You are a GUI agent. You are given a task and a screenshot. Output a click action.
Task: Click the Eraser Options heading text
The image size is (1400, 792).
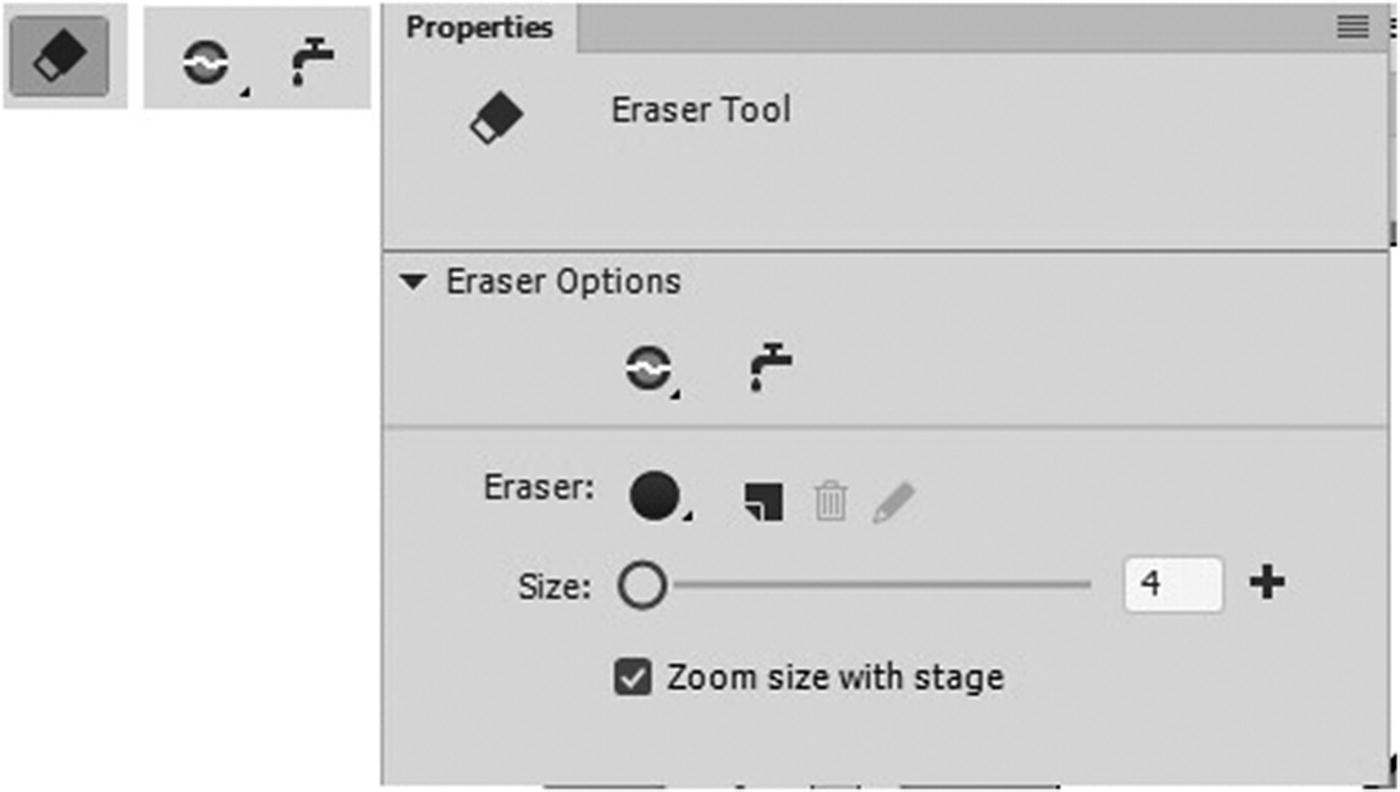click(560, 281)
